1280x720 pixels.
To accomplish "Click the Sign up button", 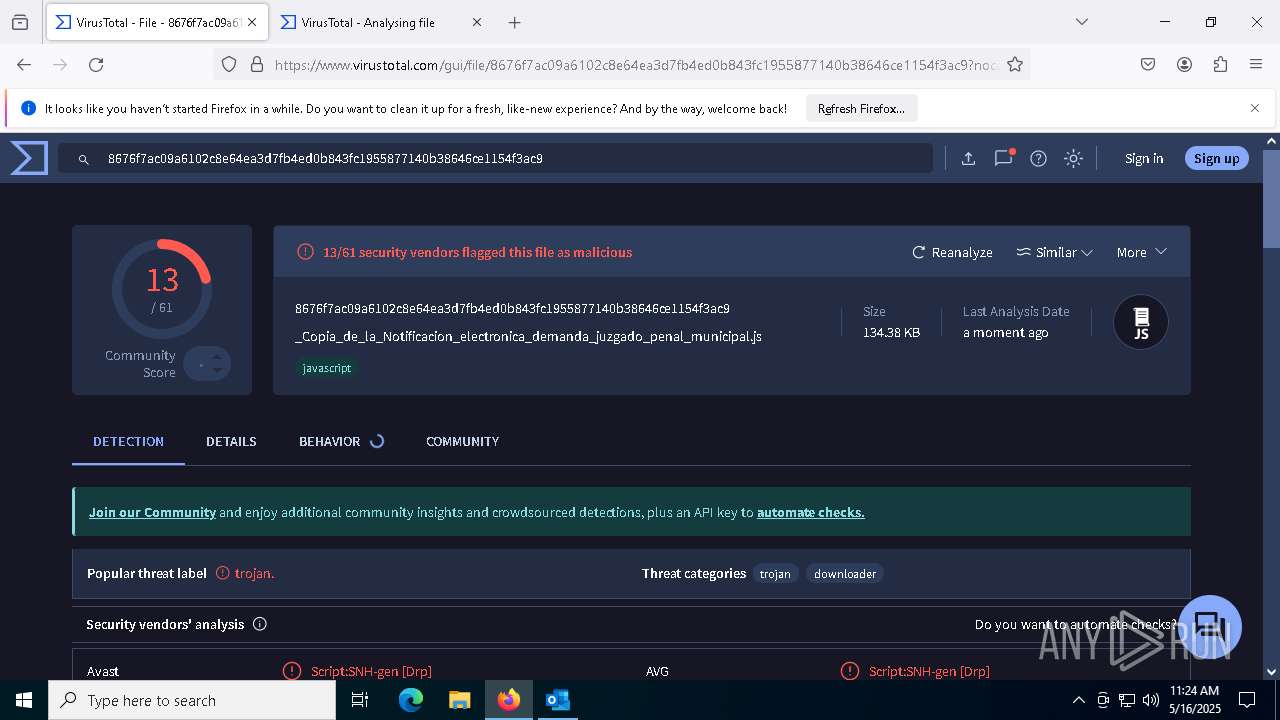I will coord(1216,158).
